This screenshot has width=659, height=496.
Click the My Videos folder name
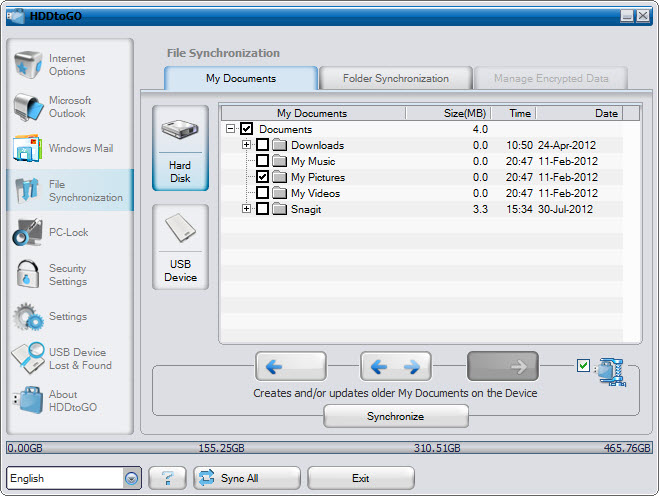316,193
